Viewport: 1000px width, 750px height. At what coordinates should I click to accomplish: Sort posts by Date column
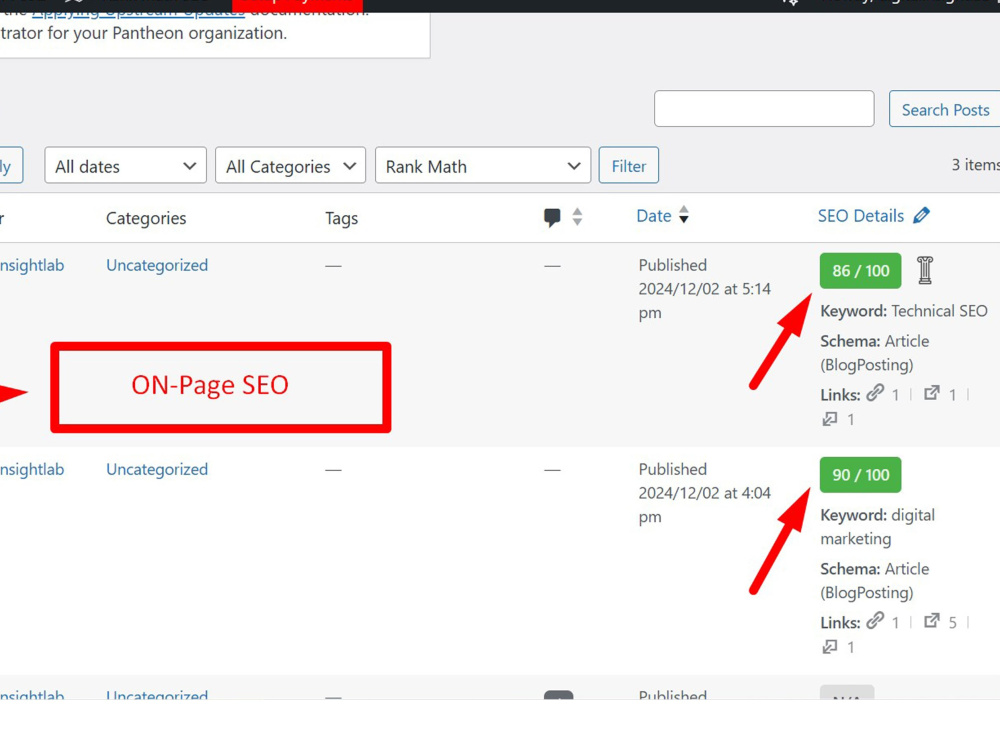[x=654, y=216]
